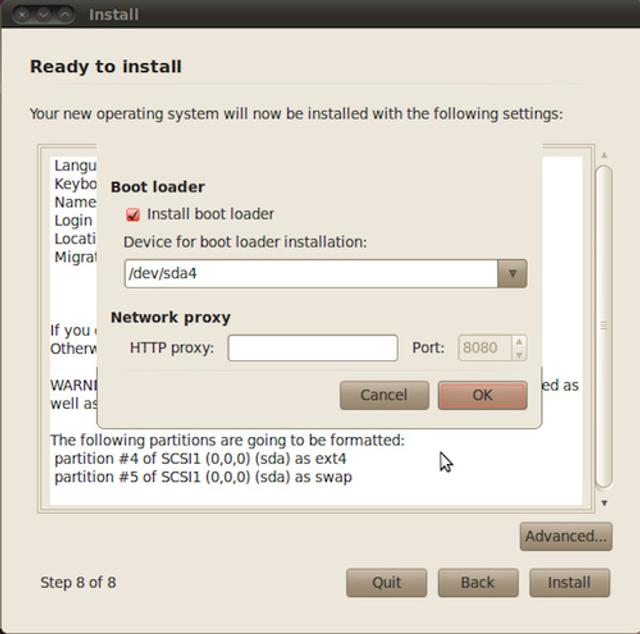Decrease the Port value with down arrow
This screenshot has width=640, height=634.
point(518,354)
